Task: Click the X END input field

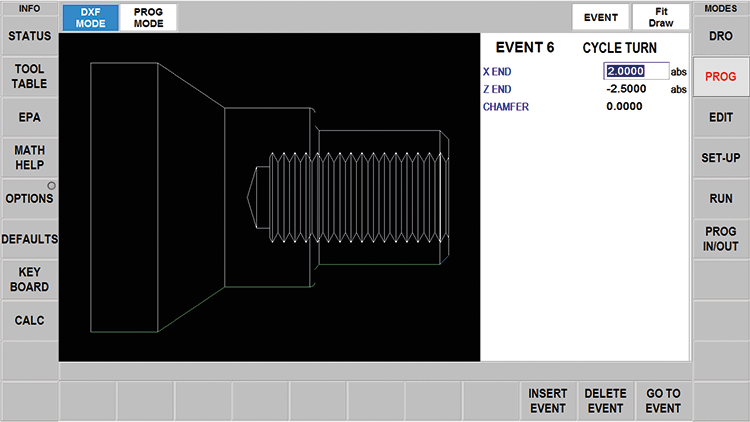Action: click(636, 71)
